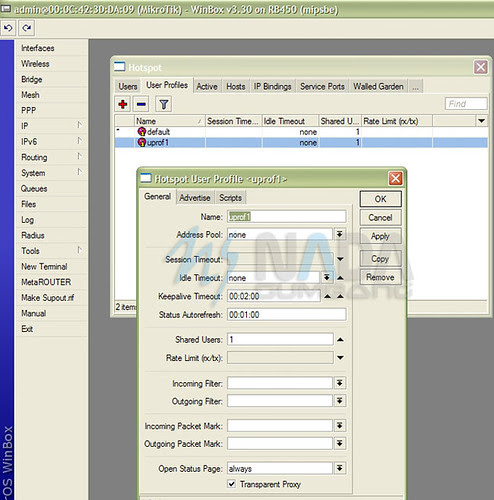The width and height of the screenshot is (494, 500).
Task: Collapse the Idle Timeout field arrow
Action: [340, 278]
